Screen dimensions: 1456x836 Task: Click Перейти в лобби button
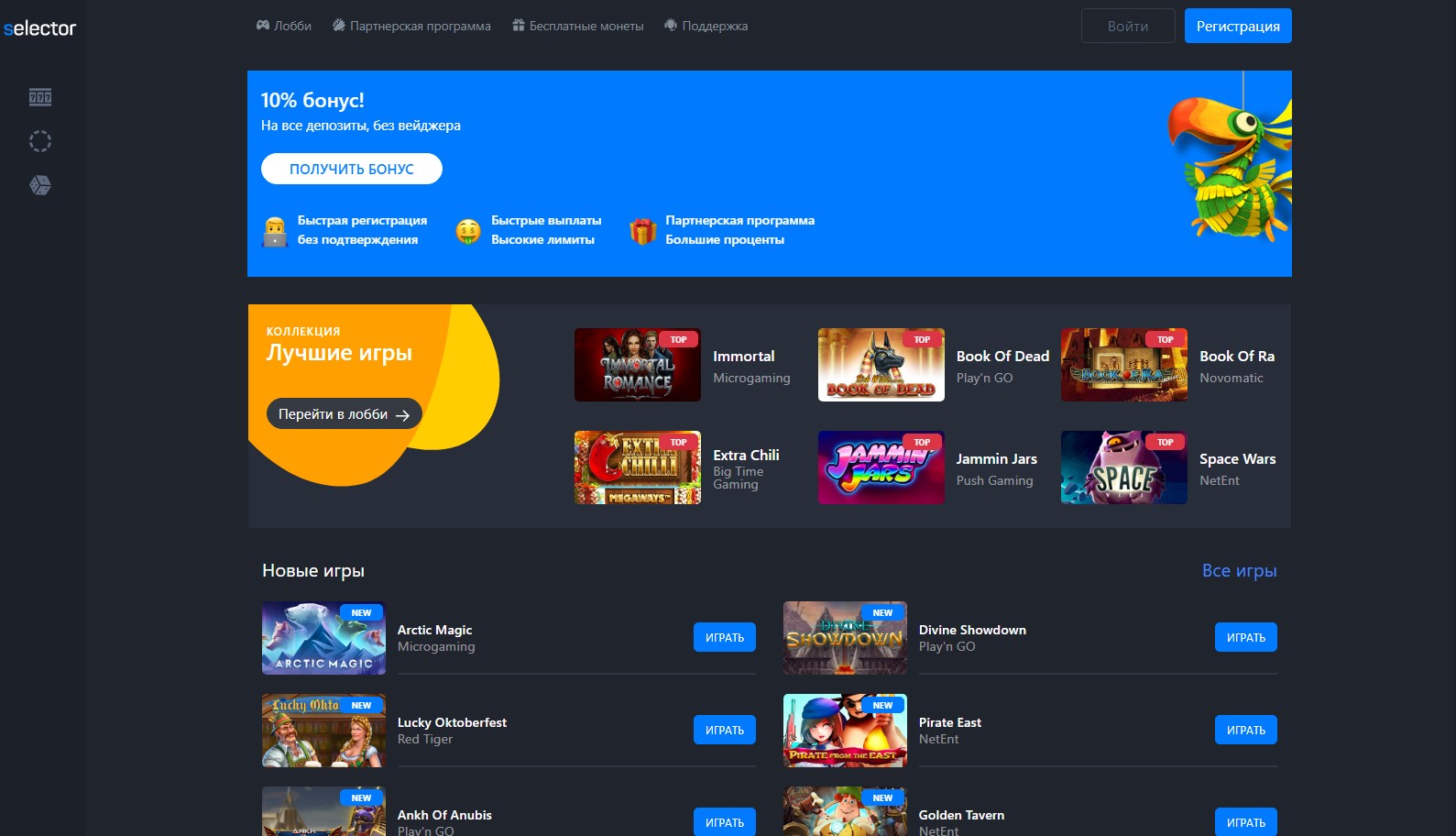click(x=345, y=413)
